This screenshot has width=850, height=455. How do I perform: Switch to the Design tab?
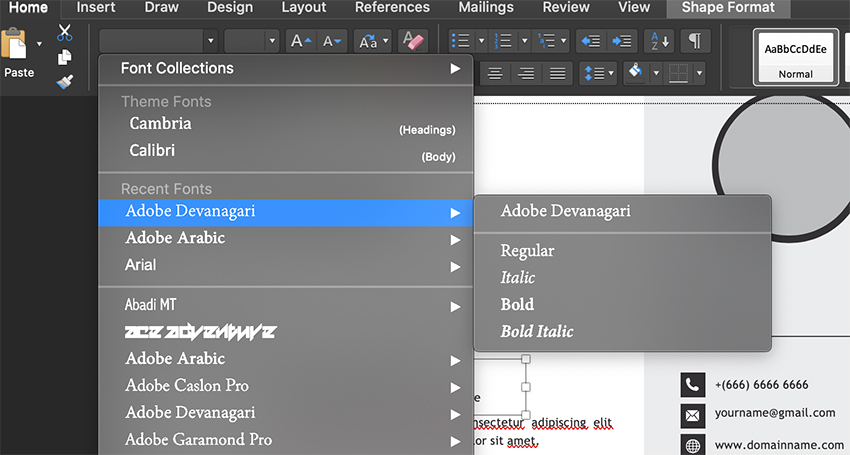pyautogui.click(x=230, y=8)
